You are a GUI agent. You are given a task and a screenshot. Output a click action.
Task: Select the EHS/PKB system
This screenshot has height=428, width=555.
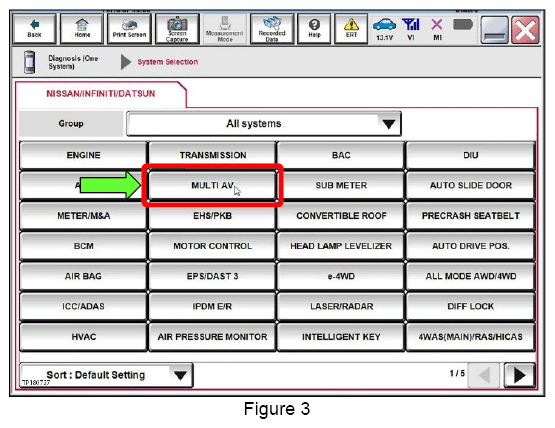coord(212,216)
